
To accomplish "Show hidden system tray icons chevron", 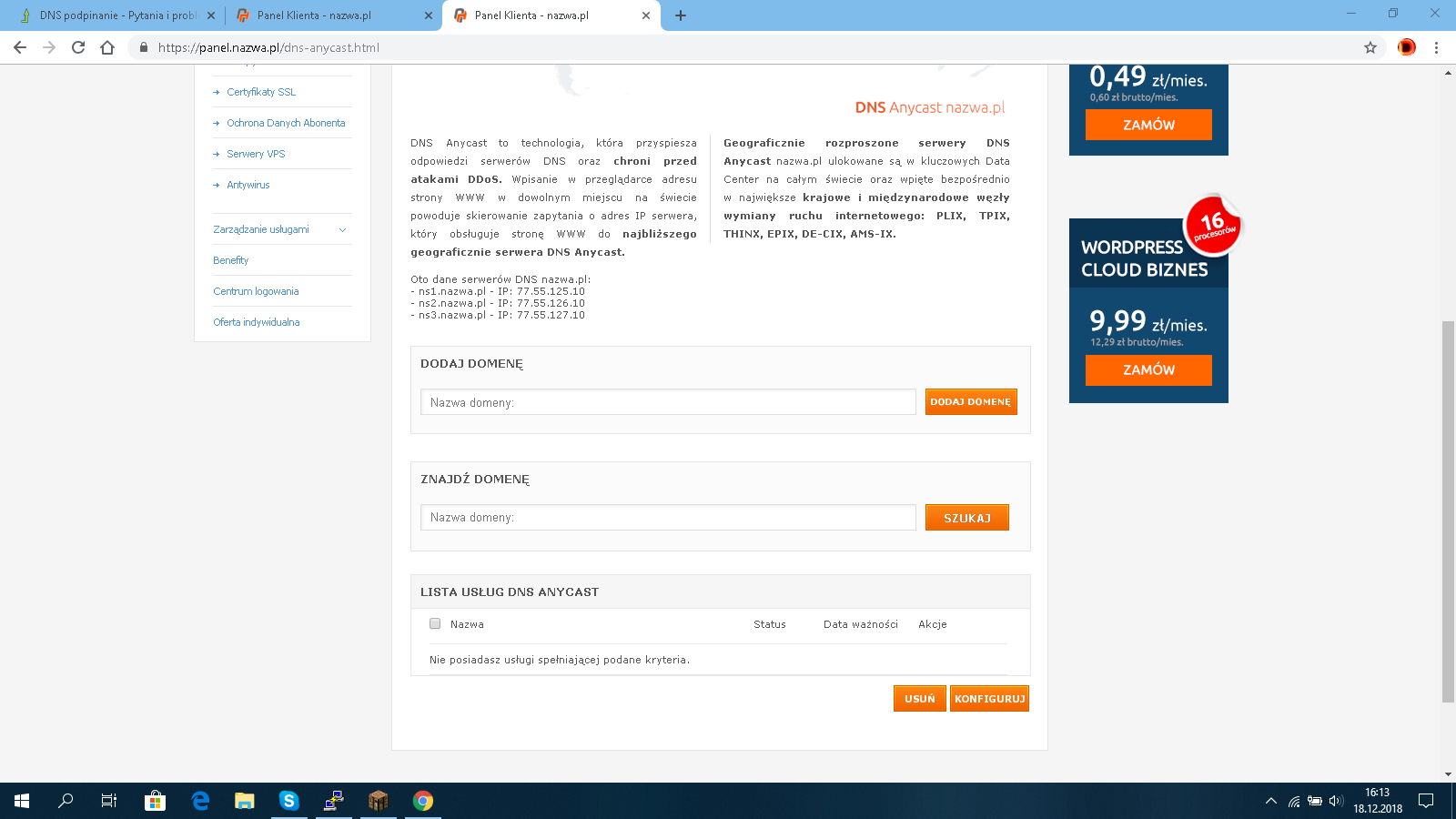I will coord(1270,801).
